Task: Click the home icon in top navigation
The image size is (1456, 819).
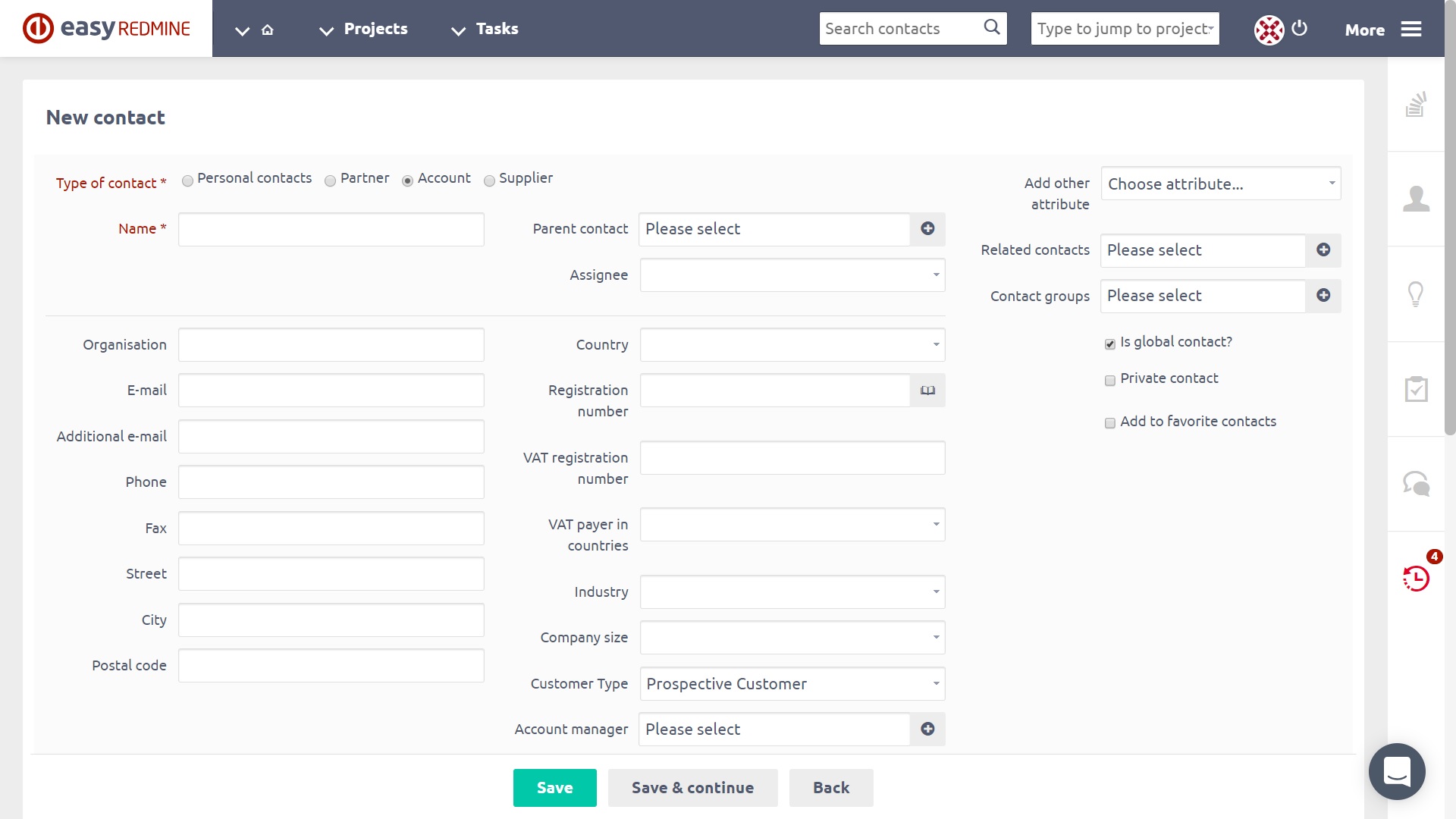Action: (267, 30)
